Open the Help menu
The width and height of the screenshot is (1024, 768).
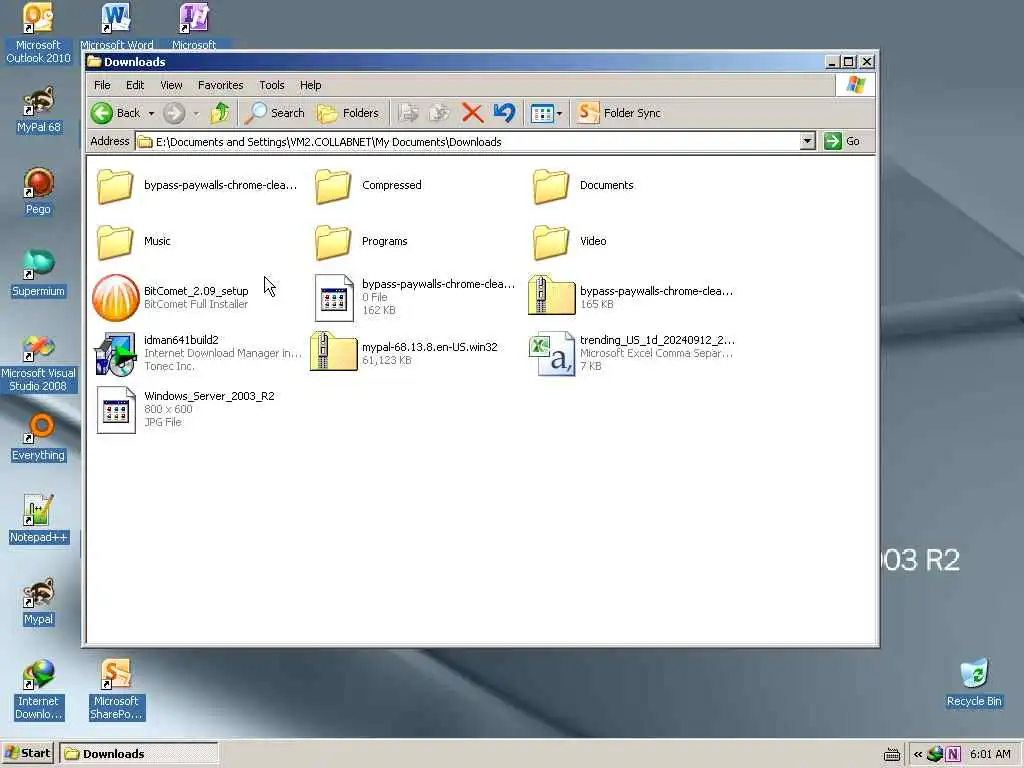(x=310, y=85)
